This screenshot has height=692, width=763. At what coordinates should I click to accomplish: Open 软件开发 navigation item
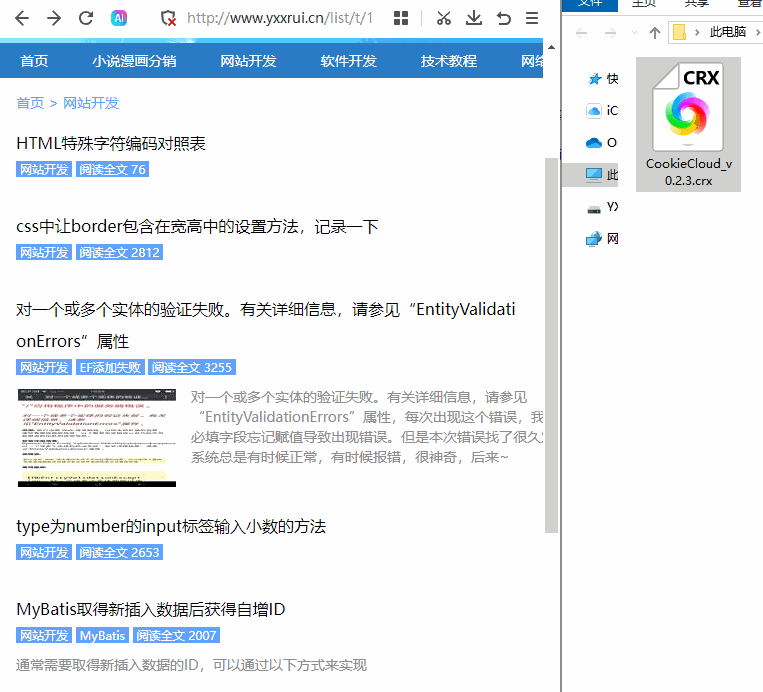tap(348, 61)
